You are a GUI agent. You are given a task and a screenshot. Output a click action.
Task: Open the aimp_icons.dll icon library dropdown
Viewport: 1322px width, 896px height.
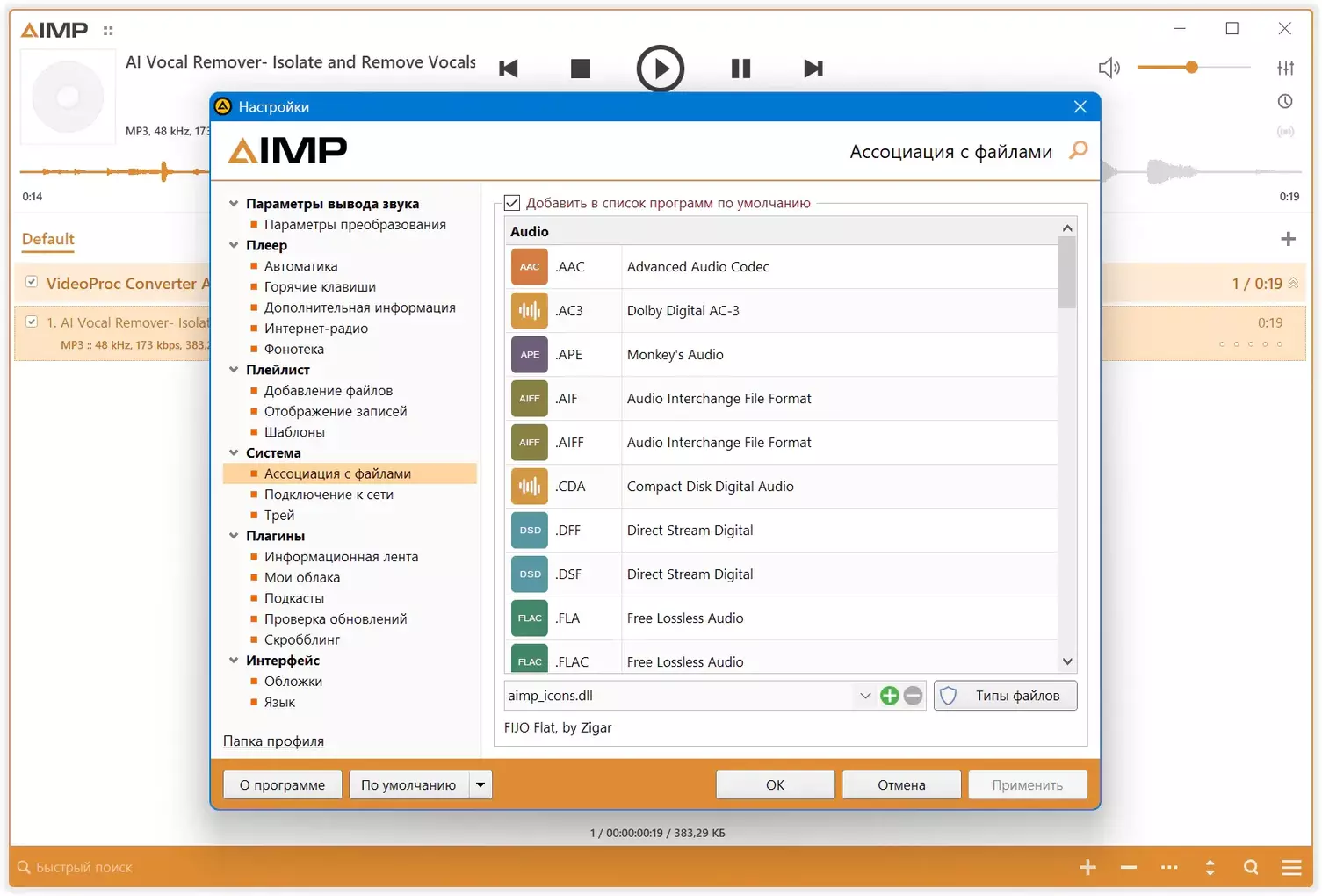865,696
